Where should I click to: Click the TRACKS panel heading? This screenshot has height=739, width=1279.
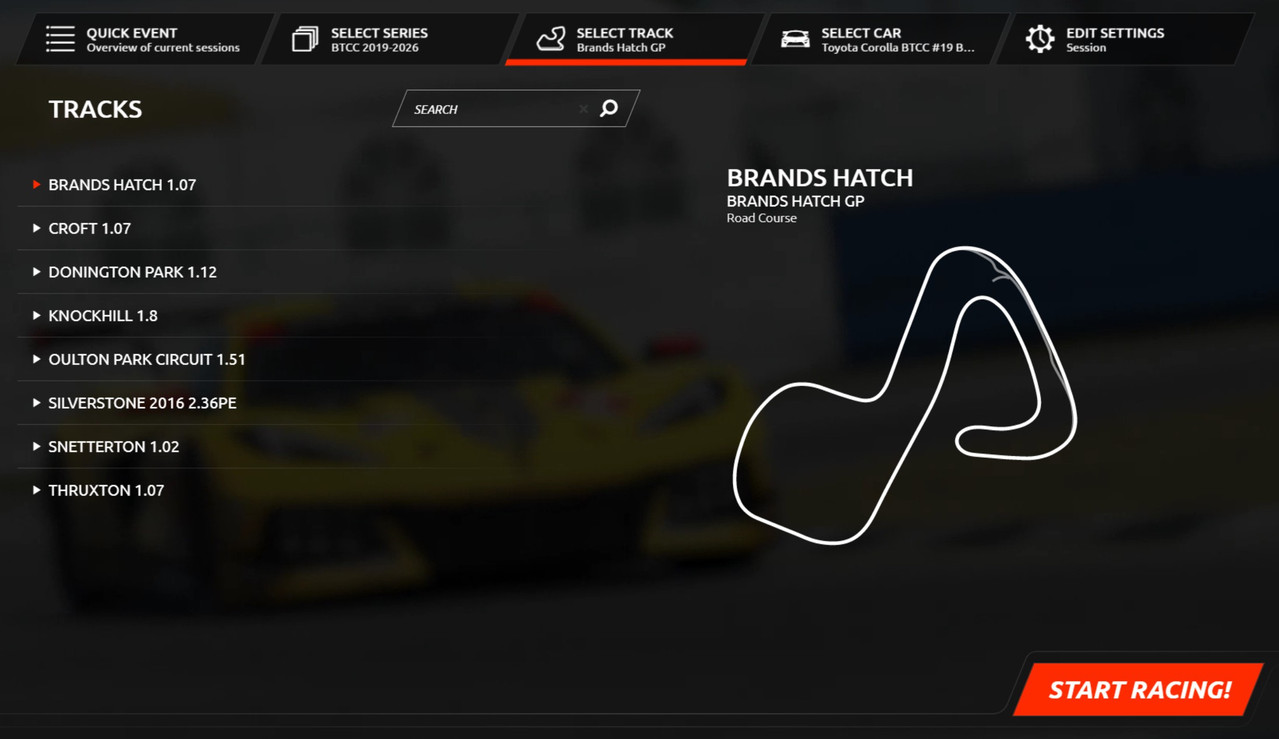coord(95,109)
